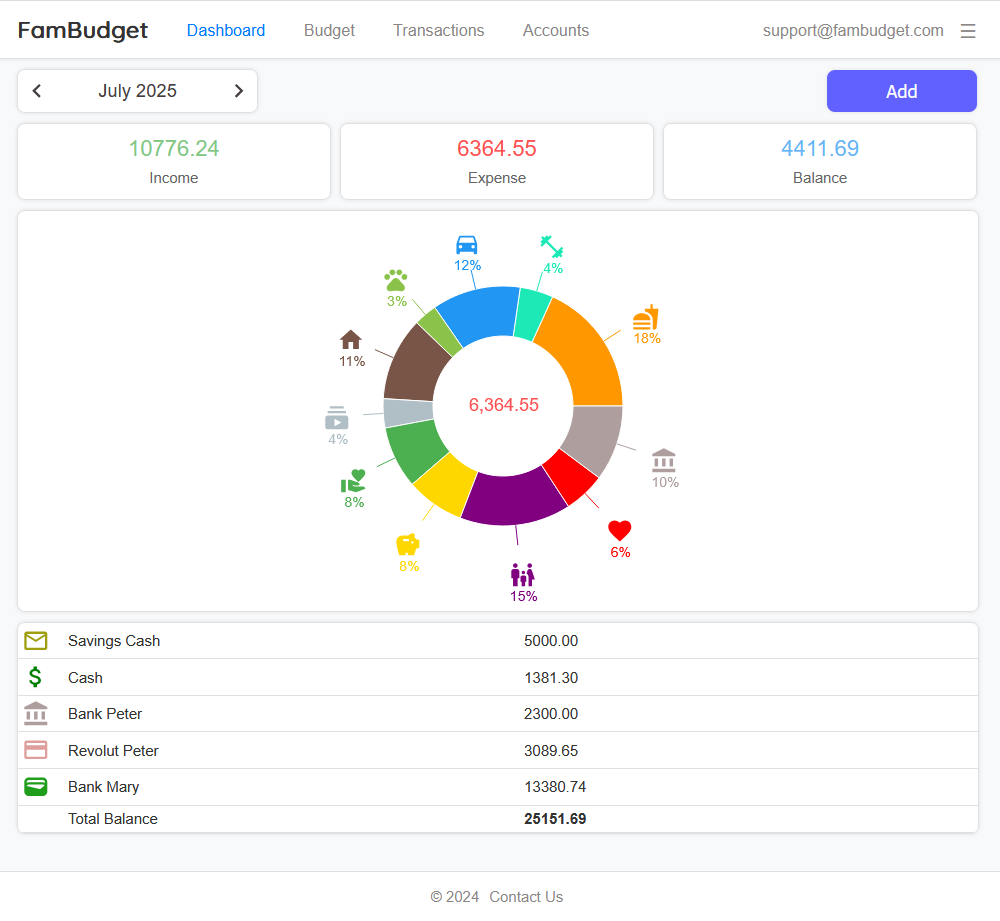Click the yellow piggy bank savings icon
Viewport: 1000px width, 921px height.
point(406,543)
